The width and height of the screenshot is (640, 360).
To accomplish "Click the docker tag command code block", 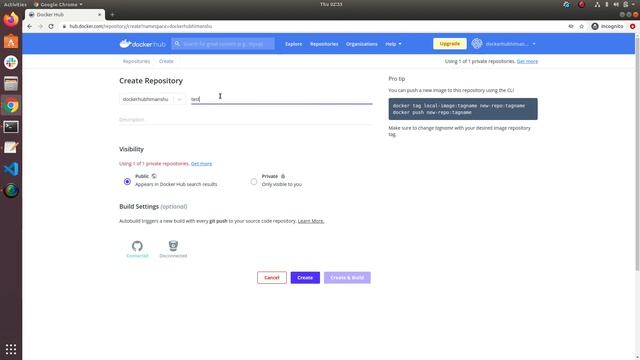I will (463, 109).
